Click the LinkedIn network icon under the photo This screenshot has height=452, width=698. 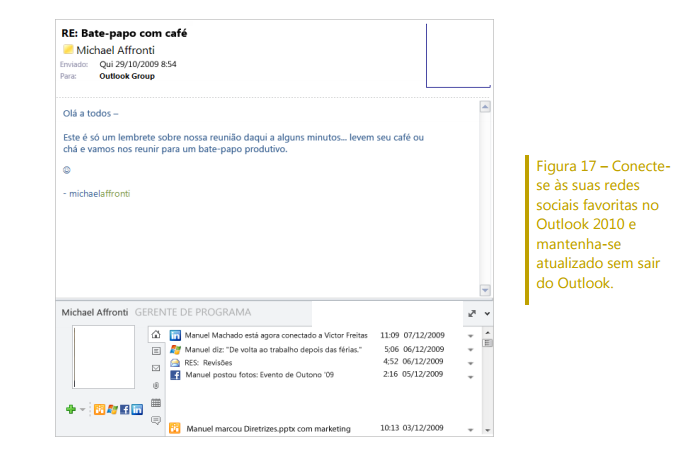point(136,409)
